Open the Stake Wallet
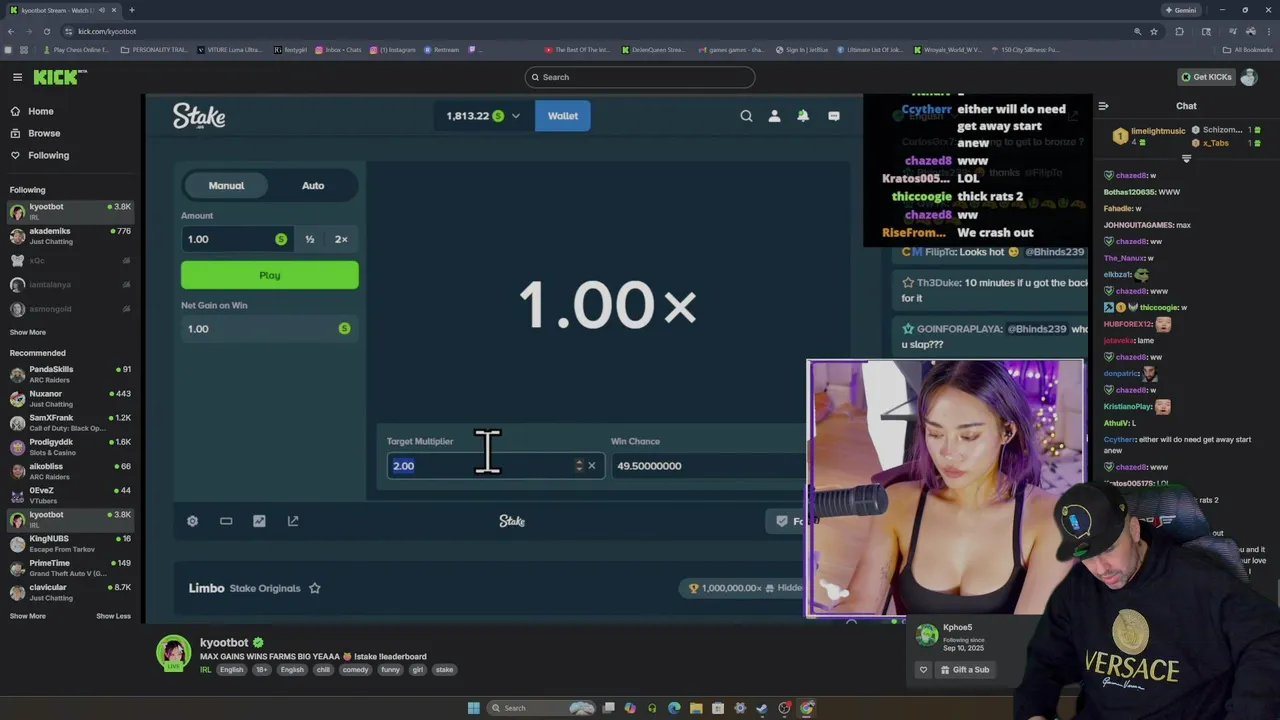 pyautogui.click(x=563, y=116)
